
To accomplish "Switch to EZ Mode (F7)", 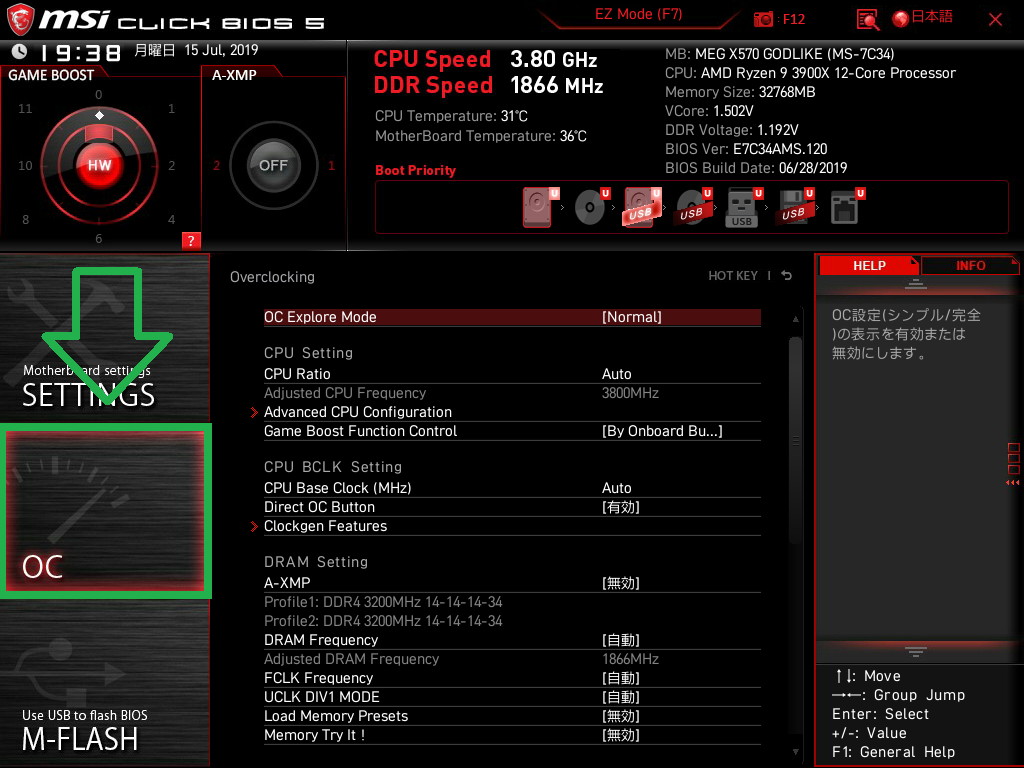I will [x=638, y=14].
